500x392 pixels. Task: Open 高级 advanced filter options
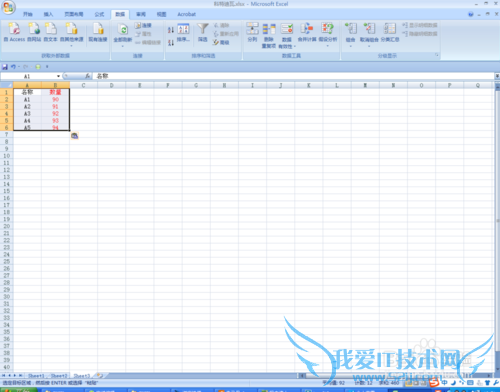click(221, 42)
